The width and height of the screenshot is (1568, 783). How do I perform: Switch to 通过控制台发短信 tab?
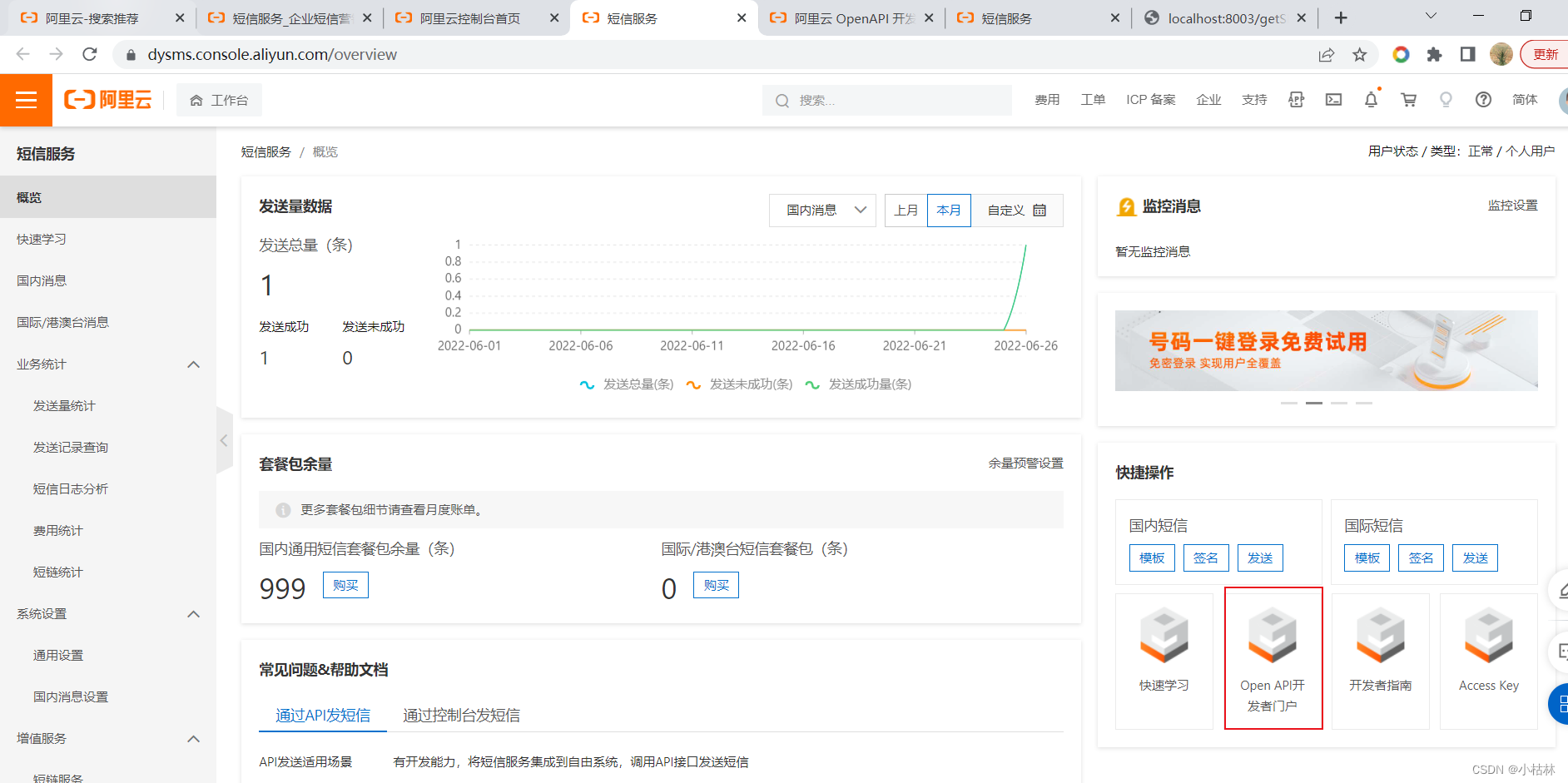(461, 716)
